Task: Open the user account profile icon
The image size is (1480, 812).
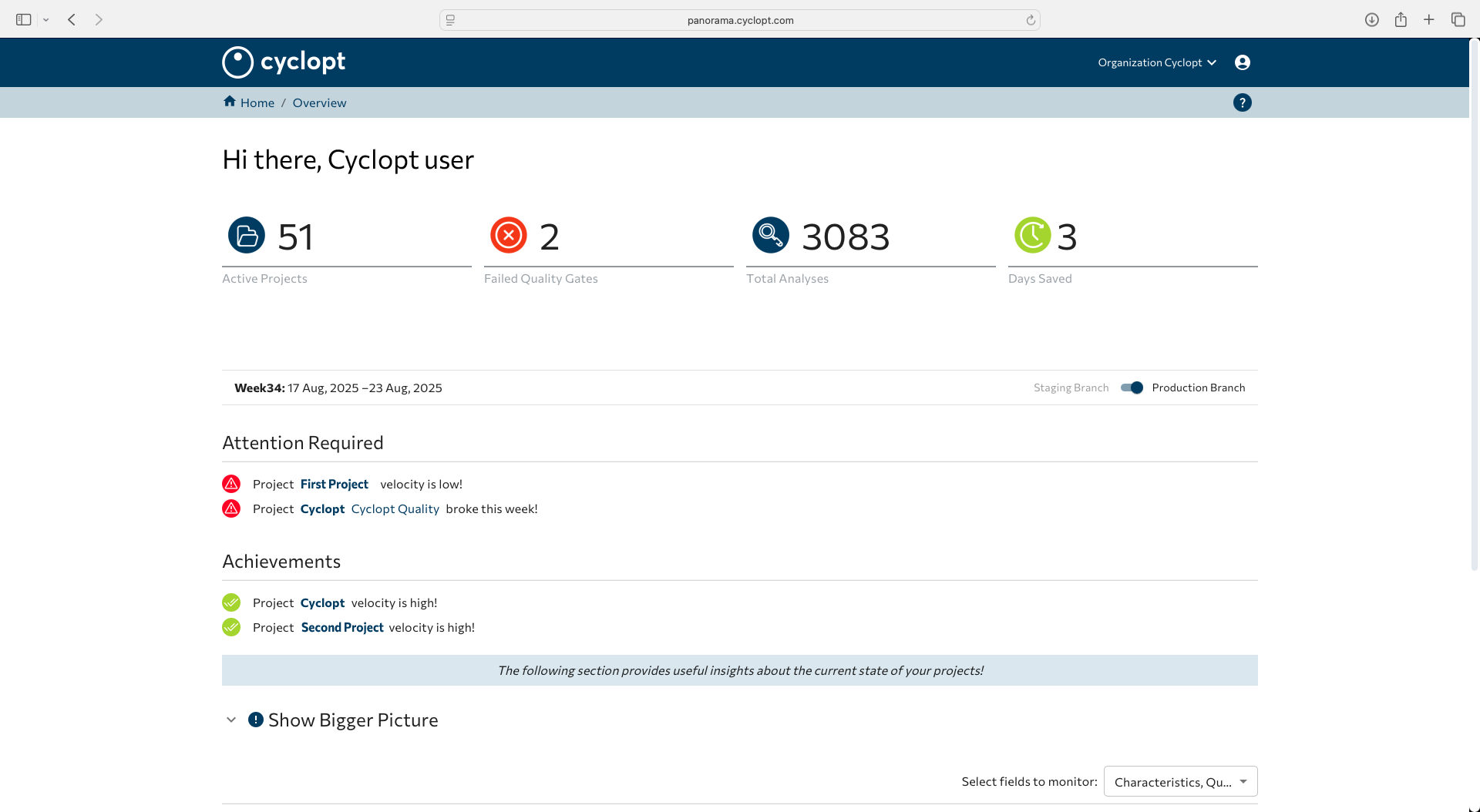Action: 1242,62
